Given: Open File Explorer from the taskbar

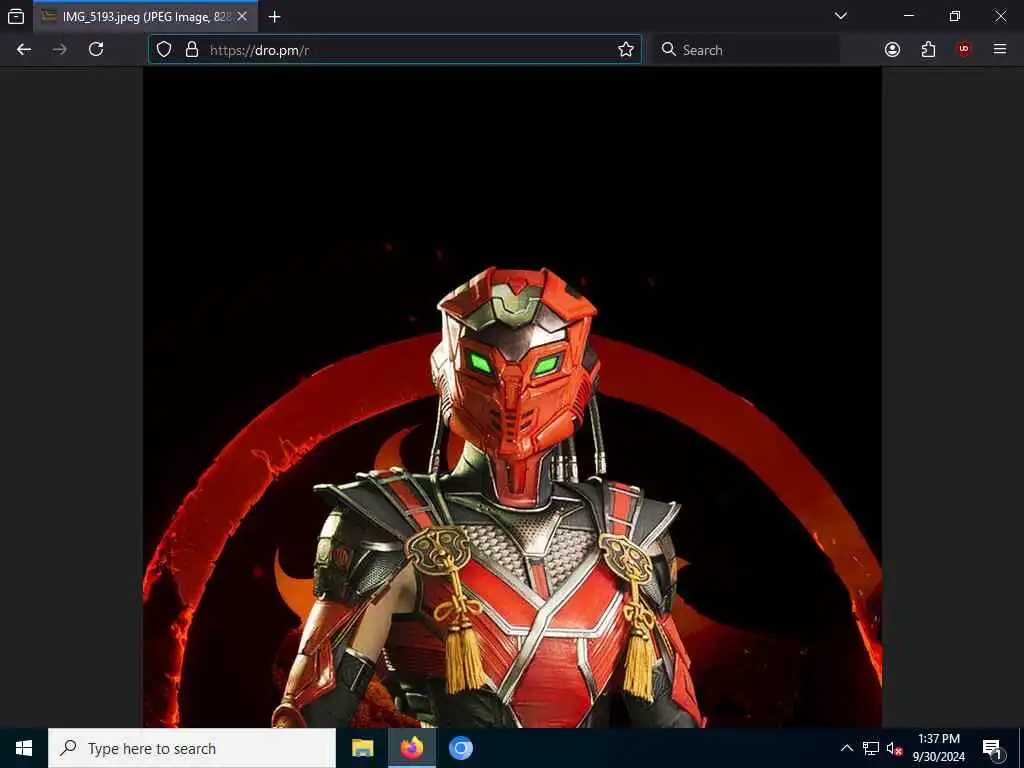Looking at the screenshot, I should [x=362, y=748].
